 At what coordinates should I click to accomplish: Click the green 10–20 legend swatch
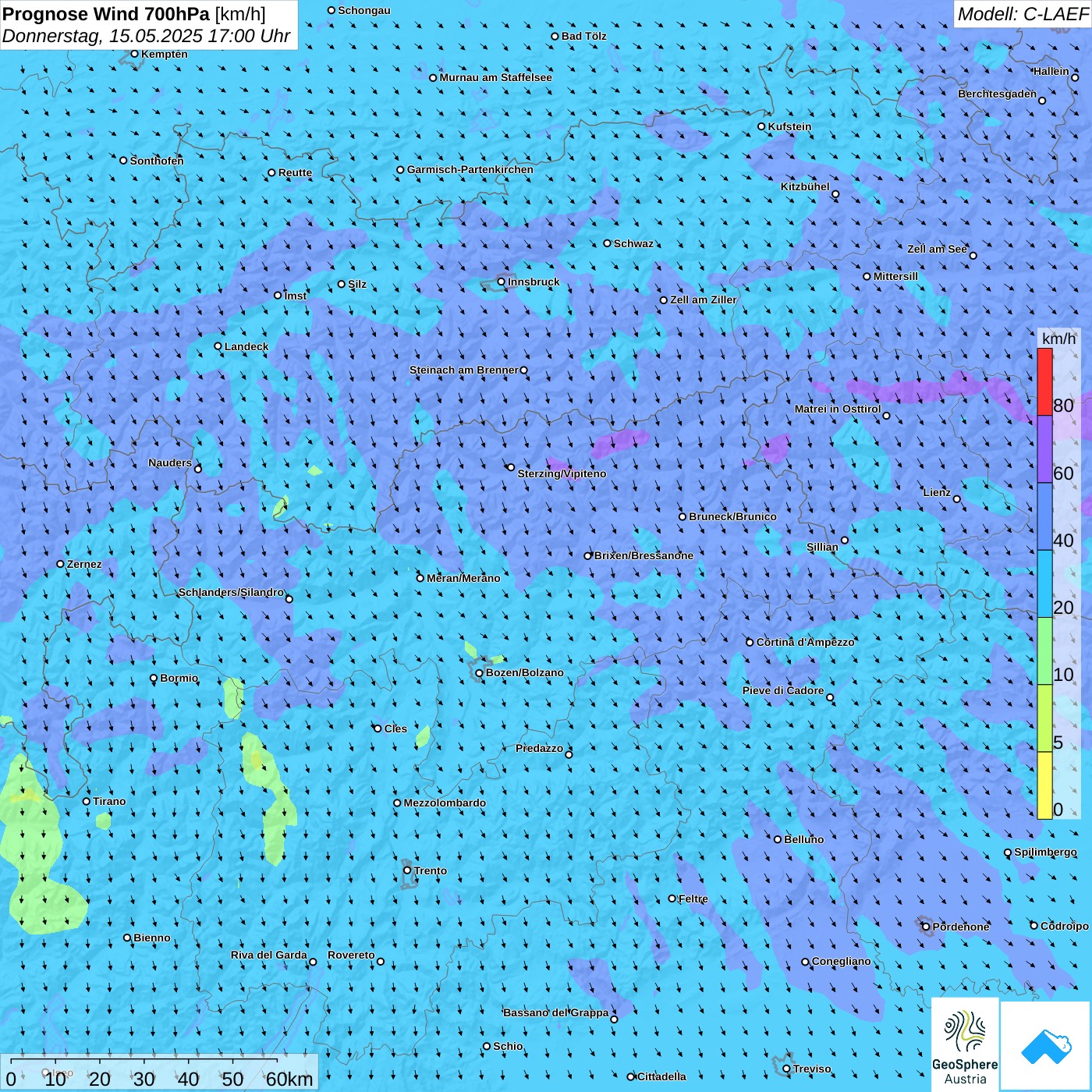1044,651
